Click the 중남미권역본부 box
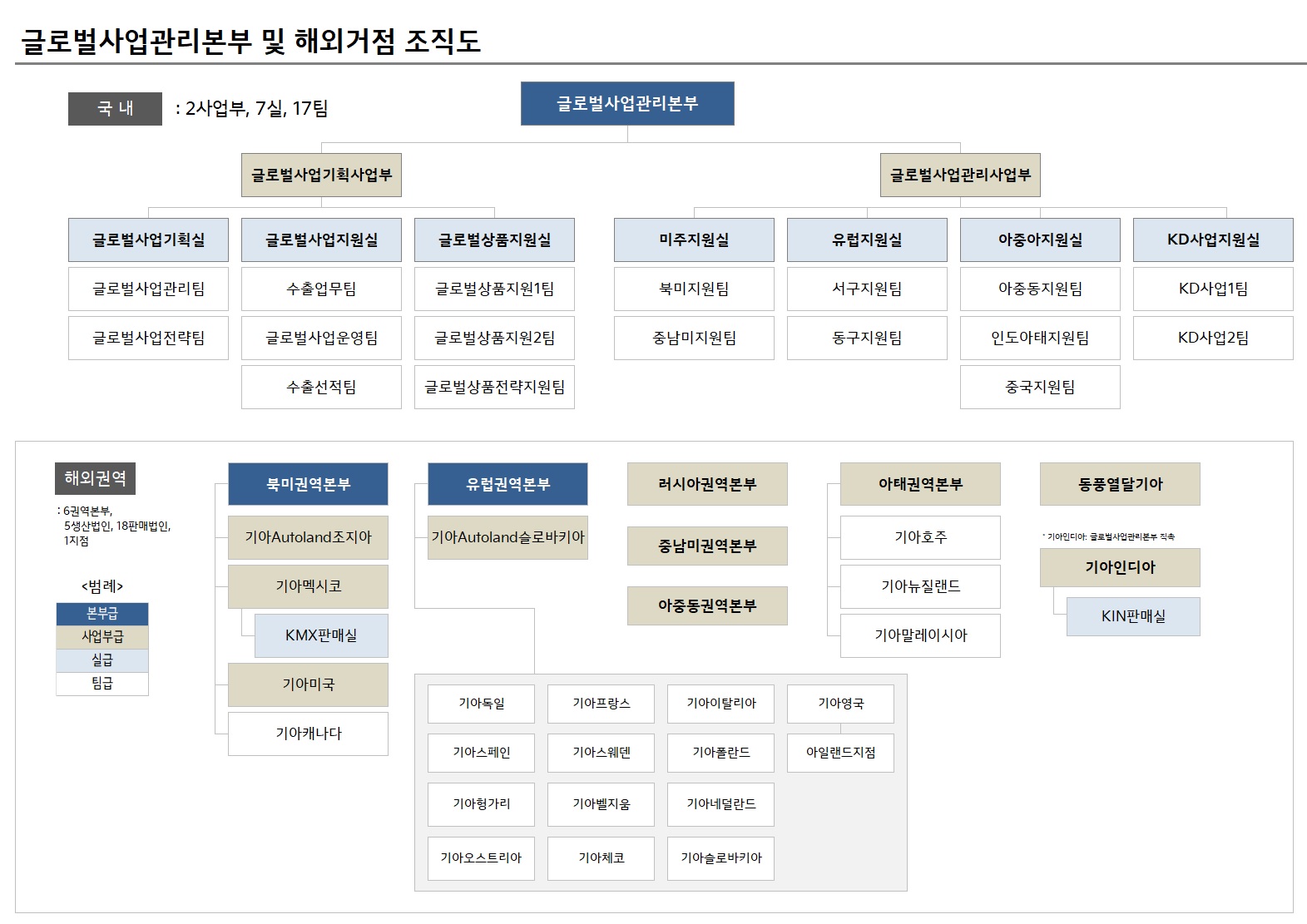Viewport: 1307px width, 924px height. (x=707, y=546)
